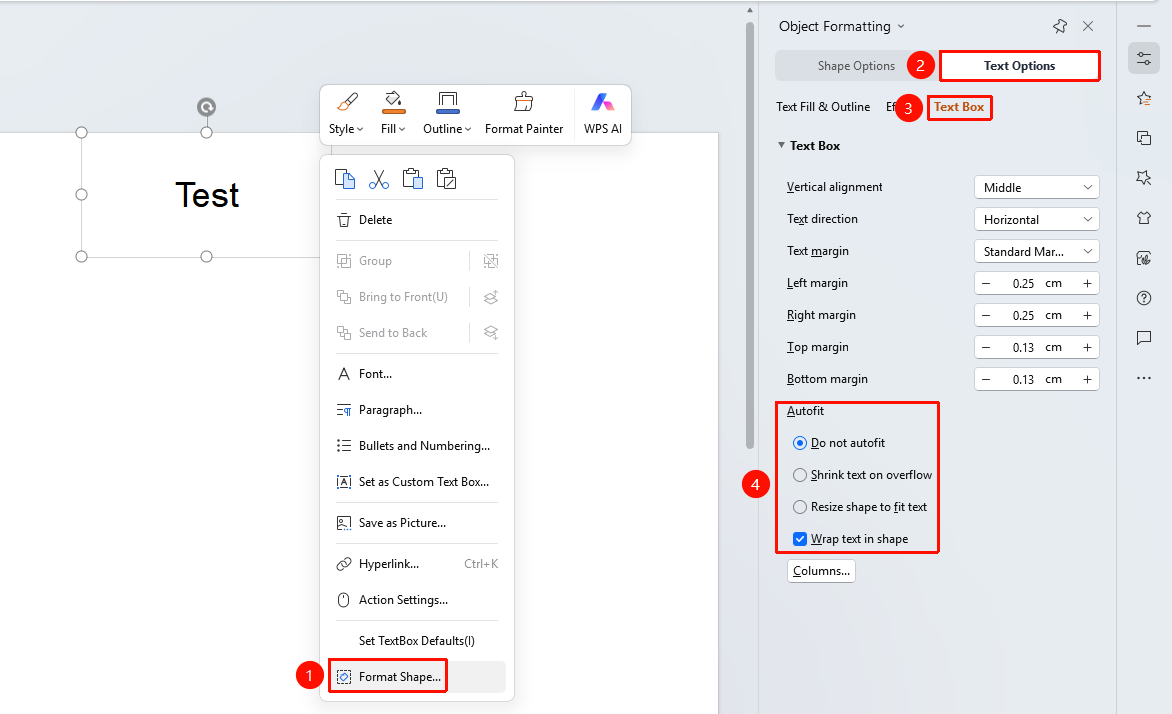The height and width of the screenshot is (714, 1172).
Task: Collapse the Text Box section triangle
Action: coord(781,145)
